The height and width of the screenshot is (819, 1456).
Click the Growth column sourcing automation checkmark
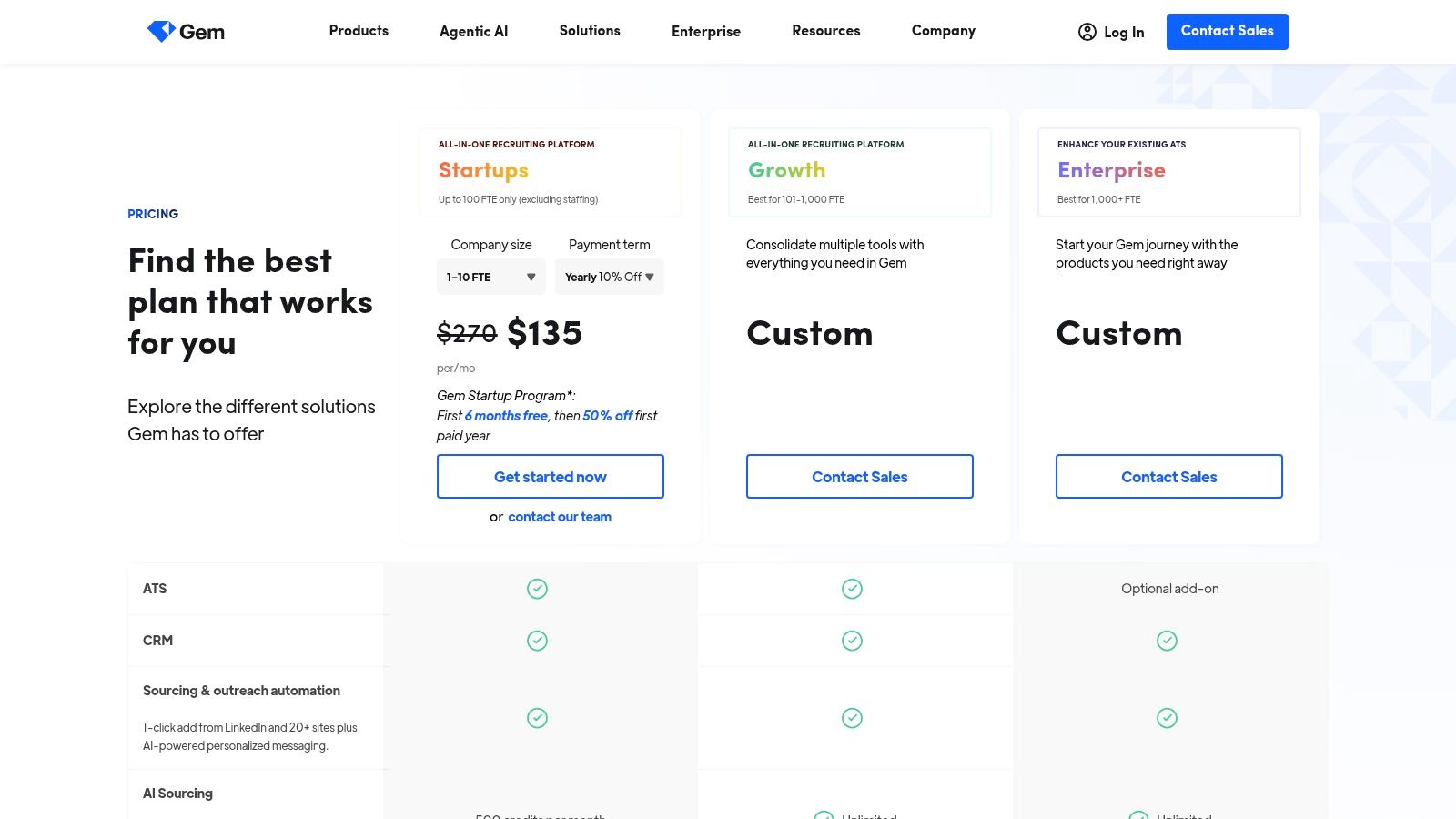852,717
